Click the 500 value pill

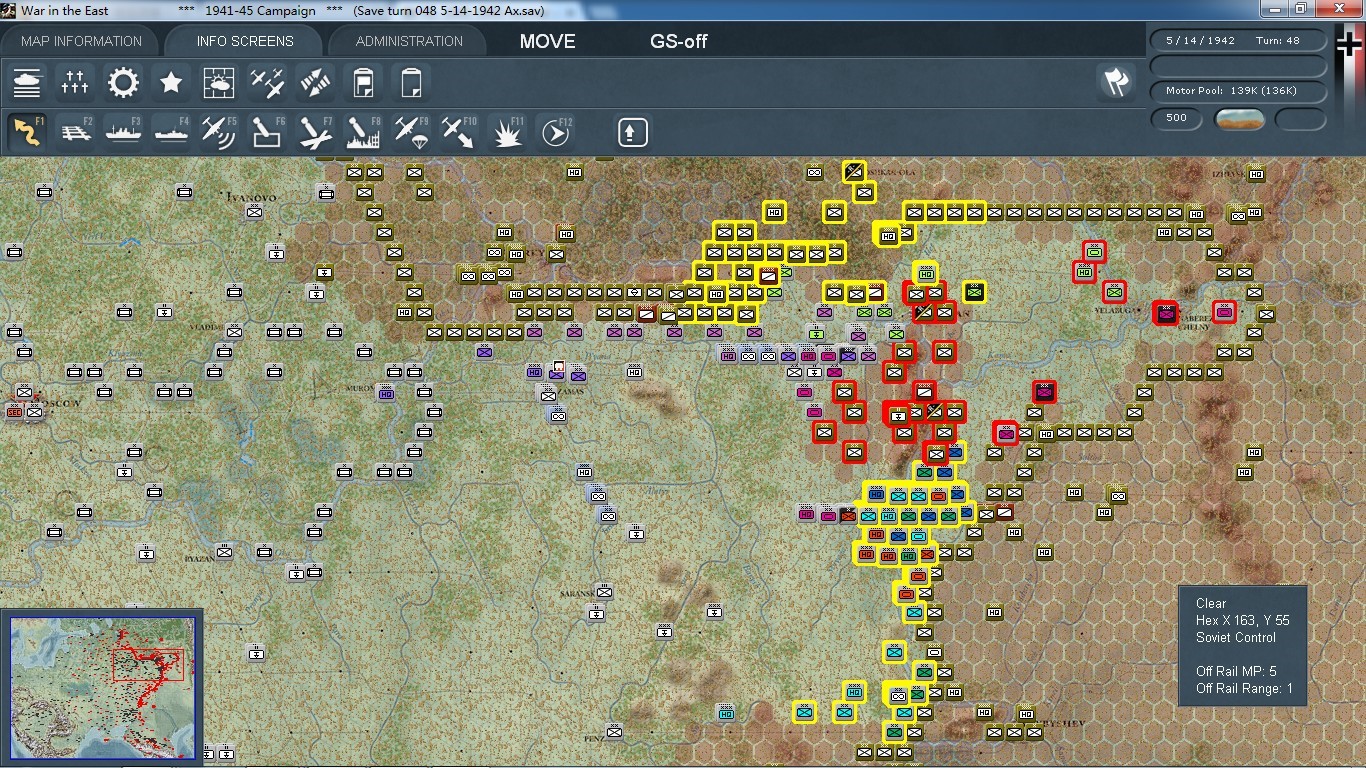click(1177, 118)
